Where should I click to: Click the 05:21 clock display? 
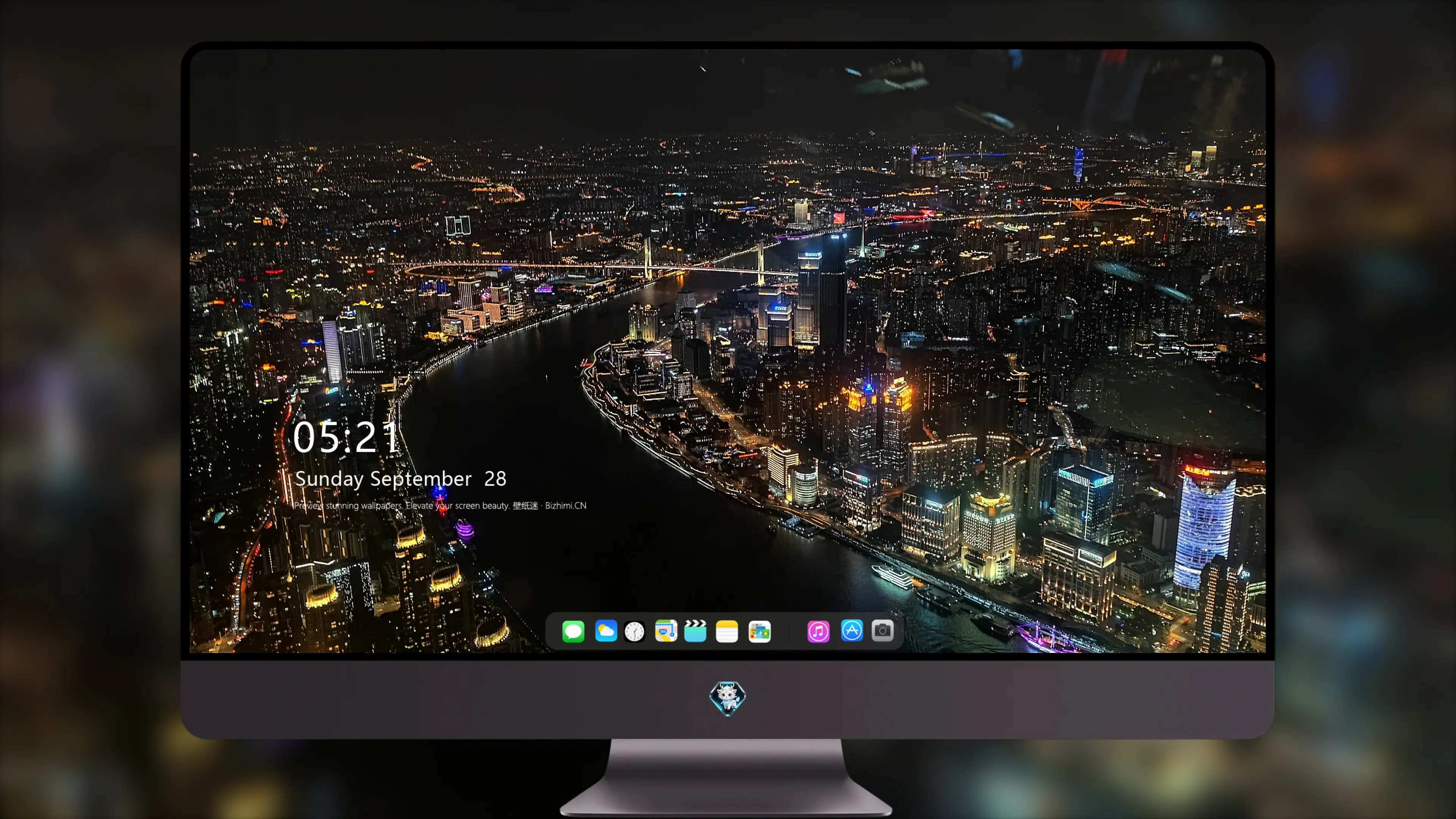pyautogui.click(x=346, y=438)
